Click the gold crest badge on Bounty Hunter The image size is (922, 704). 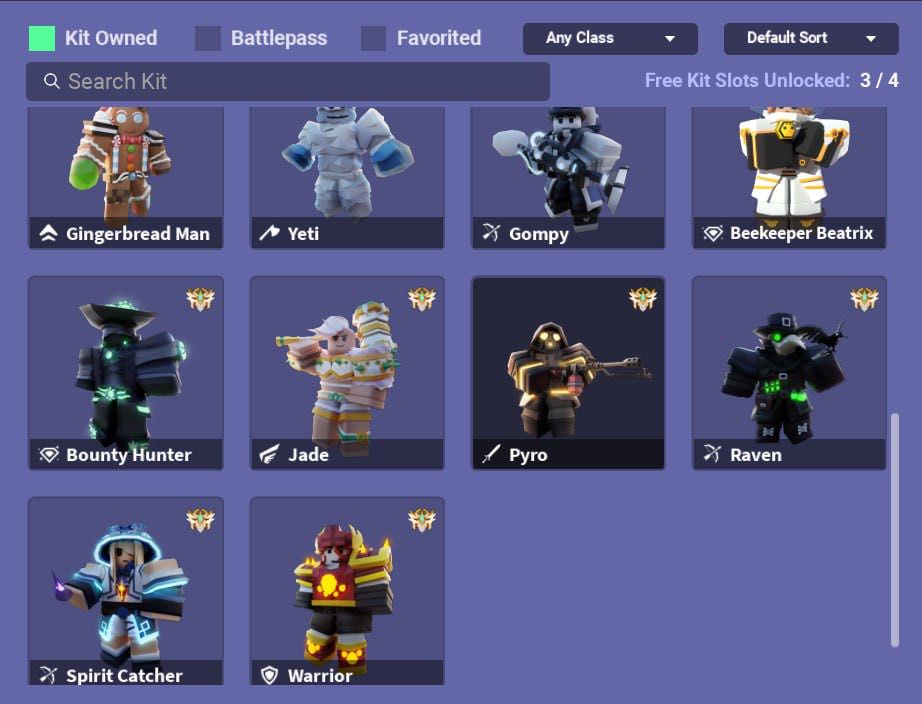[x=201, y=299]
